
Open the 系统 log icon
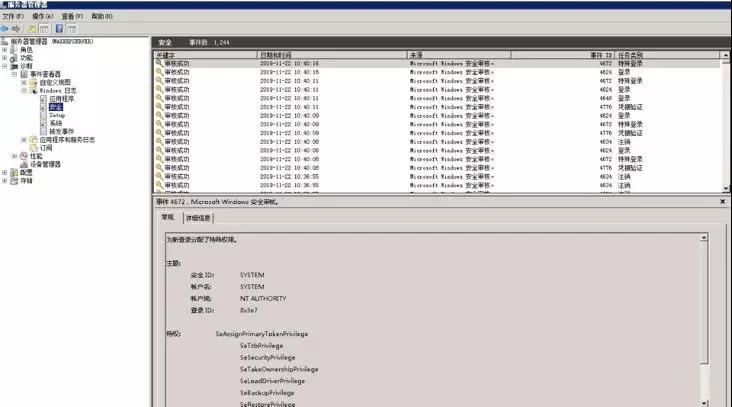43,123
